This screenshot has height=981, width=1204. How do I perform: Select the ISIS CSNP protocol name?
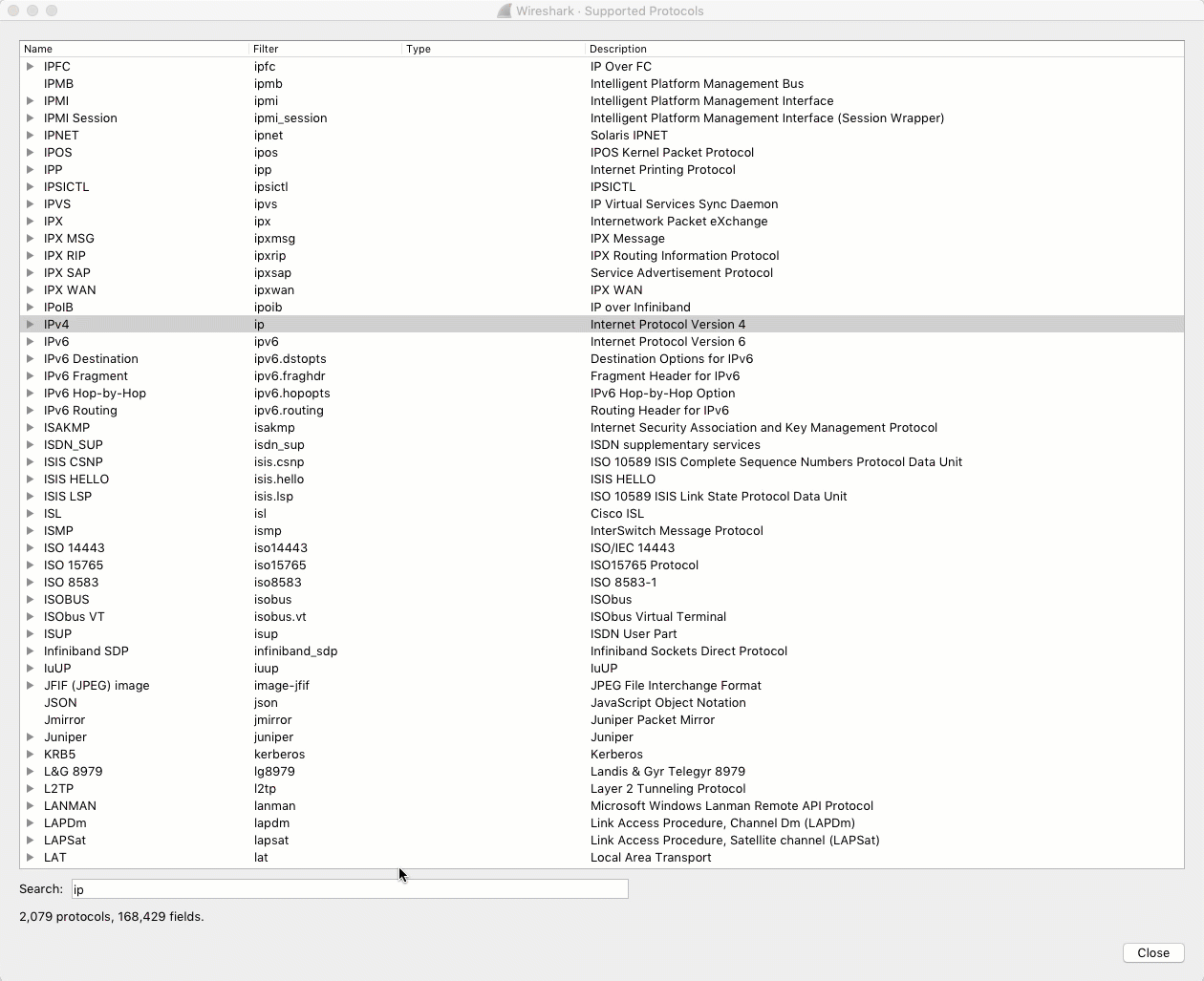click(73, 461)
